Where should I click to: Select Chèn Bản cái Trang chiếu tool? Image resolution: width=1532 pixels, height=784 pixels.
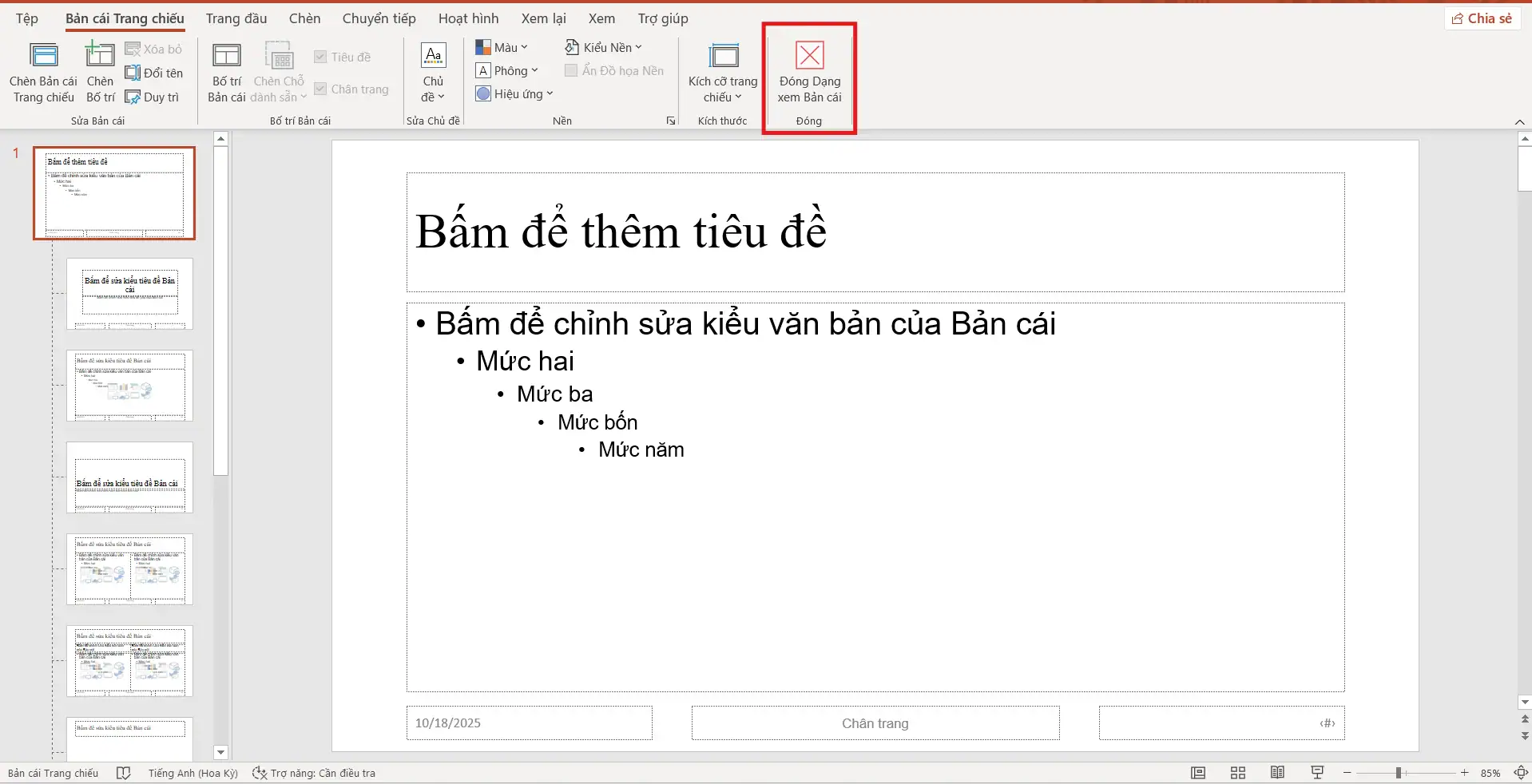pos(43,72)
